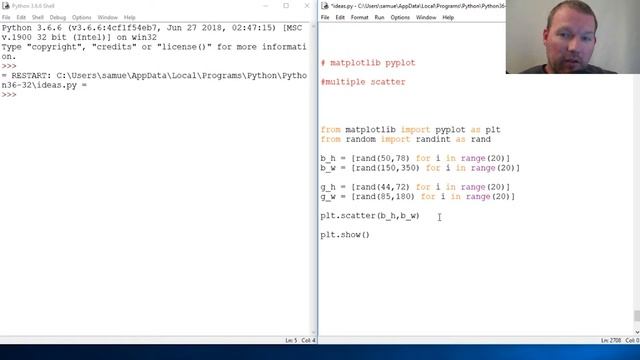This screenshot has width=640, height=360.
Task: Click the shell status bar Col: 4 indicator
Action: [309, 340]
